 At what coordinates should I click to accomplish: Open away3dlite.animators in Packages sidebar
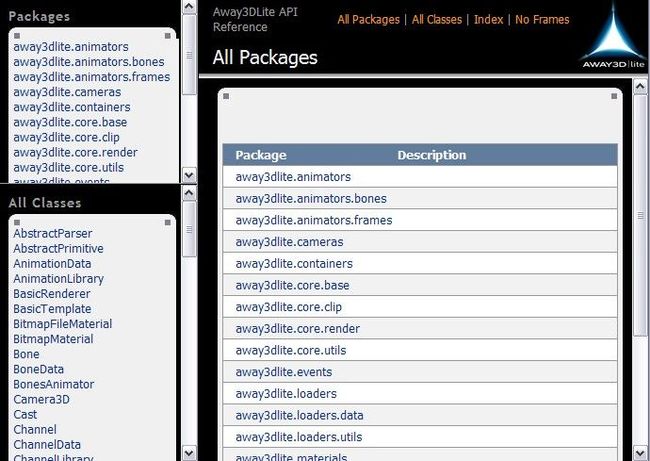tap(71, 47)
